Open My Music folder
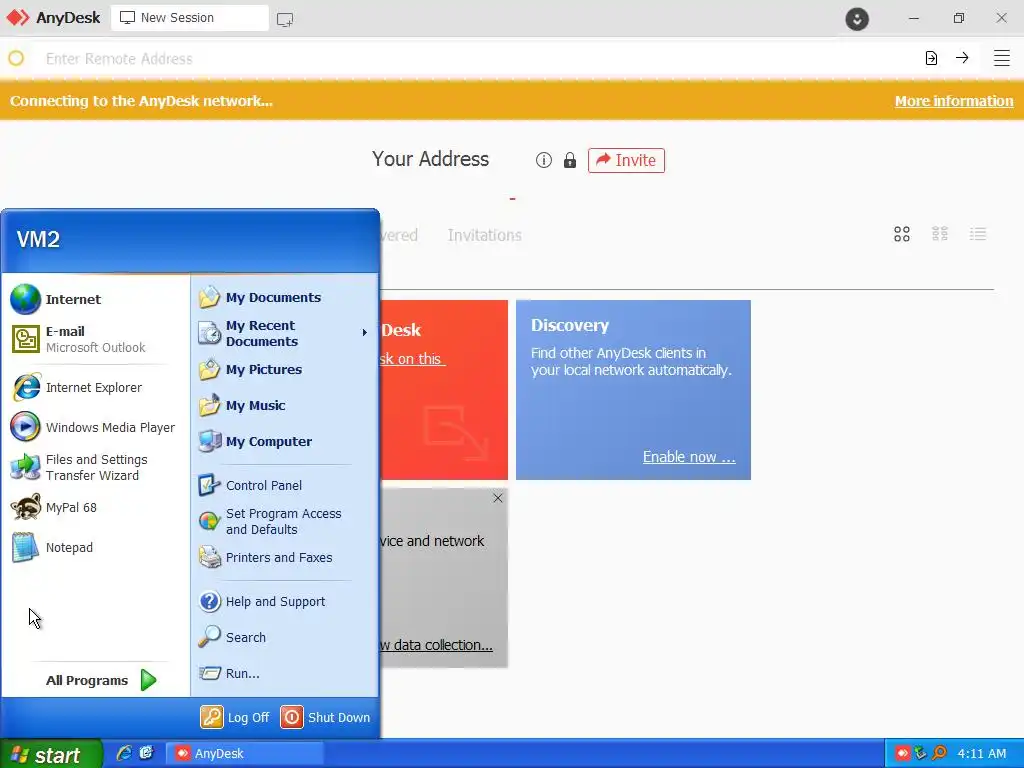 click(283, 405)
